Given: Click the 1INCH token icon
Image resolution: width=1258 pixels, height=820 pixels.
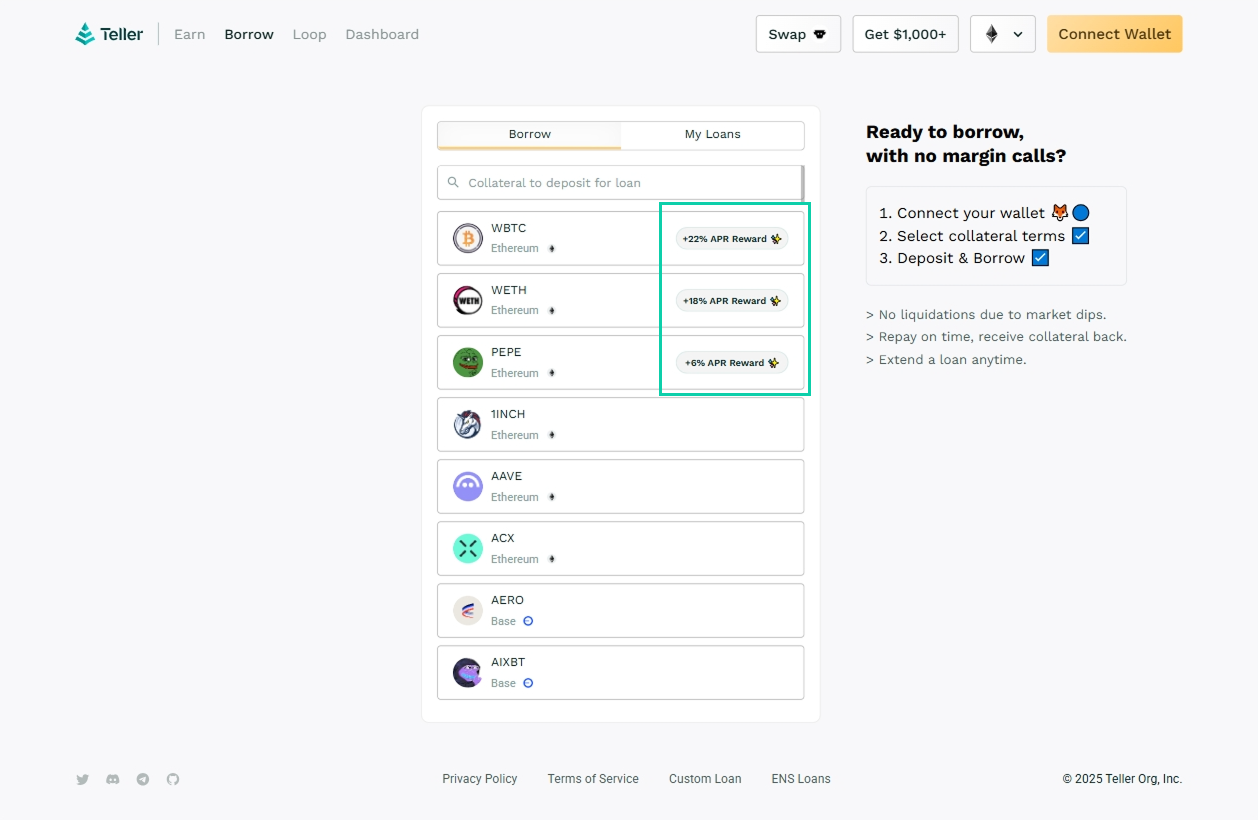Looking at the screenshot, I should [468, 424].
